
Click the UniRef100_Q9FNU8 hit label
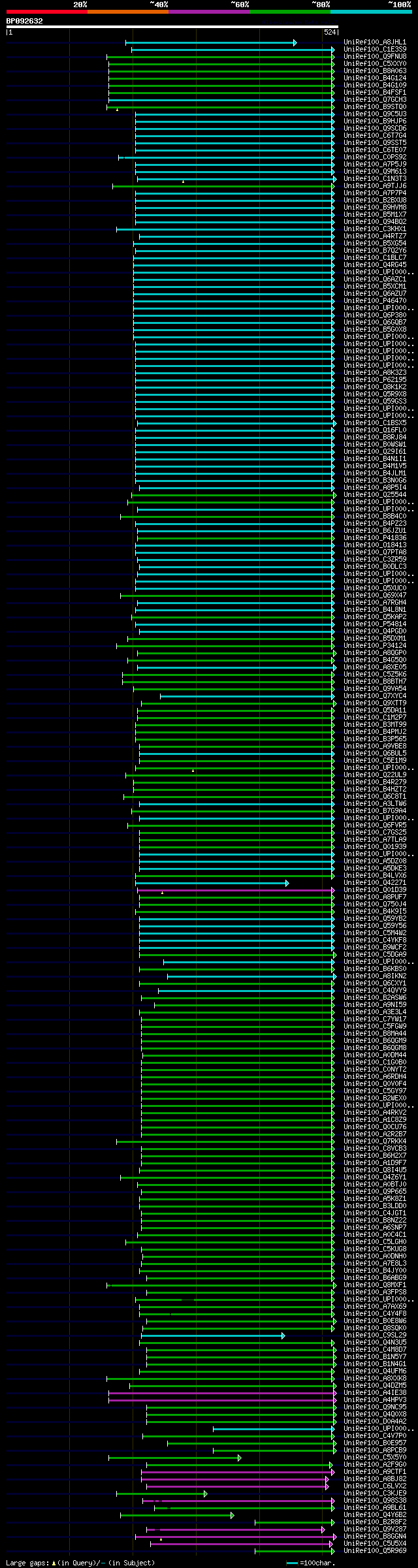pyautogui.click(x=375, y=57)
